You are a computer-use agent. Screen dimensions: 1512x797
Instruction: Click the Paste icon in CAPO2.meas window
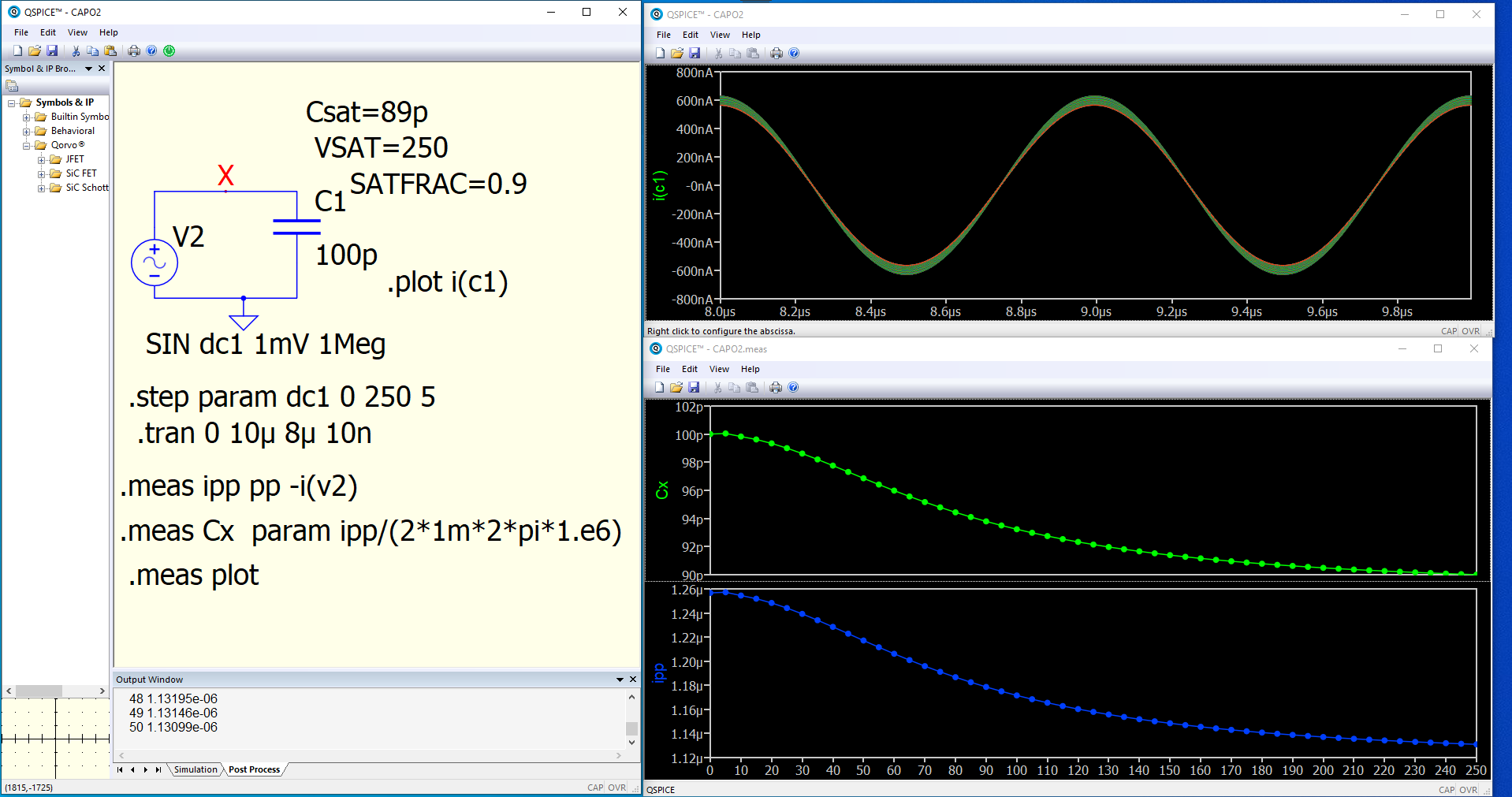(x=752, y=387)
